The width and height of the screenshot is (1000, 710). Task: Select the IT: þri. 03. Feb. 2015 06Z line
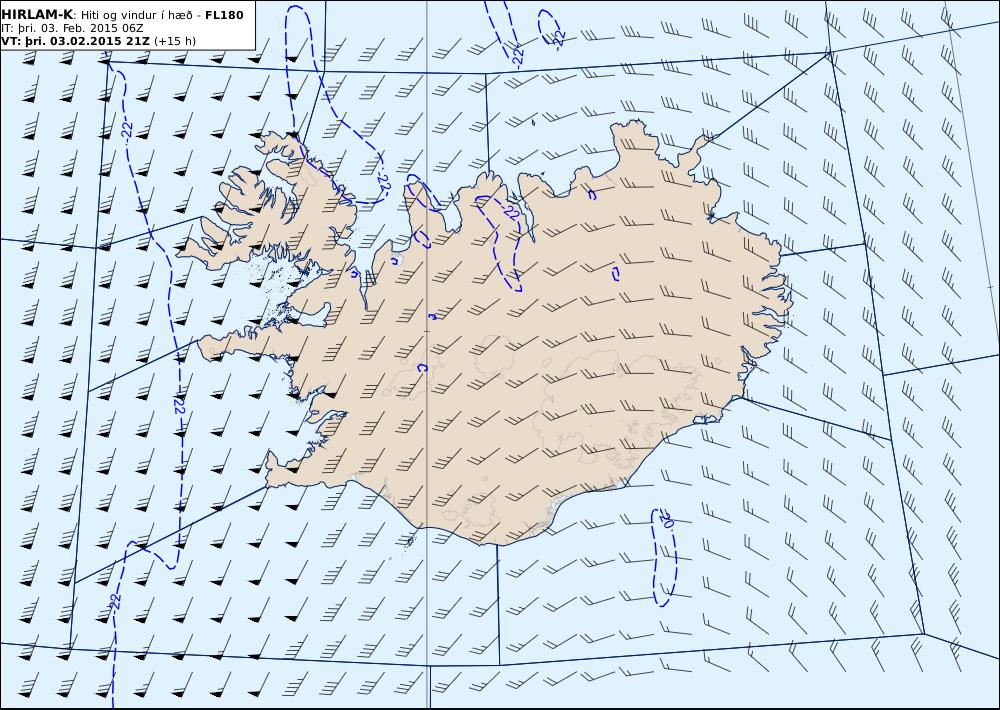pos(72,29)
